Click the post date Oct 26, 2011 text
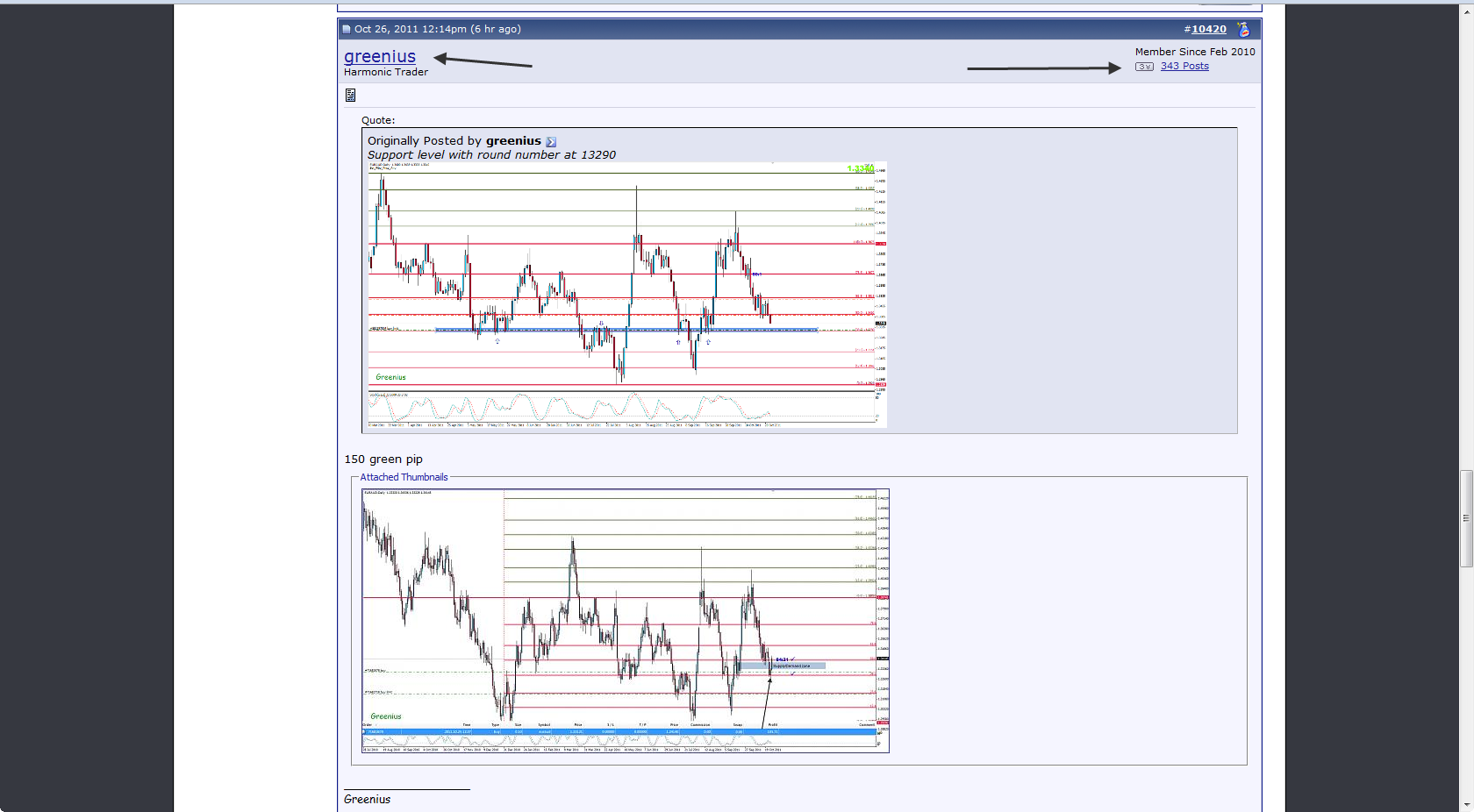Viewport: 1474px width, 812px height. pos(437,29)
